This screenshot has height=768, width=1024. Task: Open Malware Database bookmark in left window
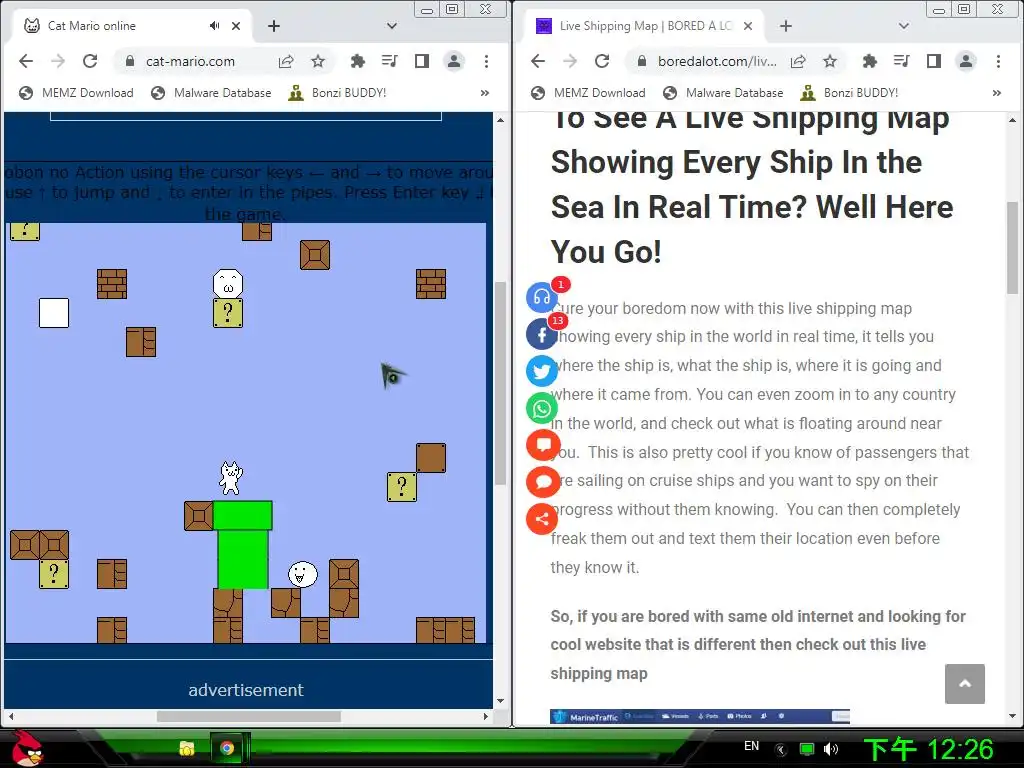pos(211,93)
